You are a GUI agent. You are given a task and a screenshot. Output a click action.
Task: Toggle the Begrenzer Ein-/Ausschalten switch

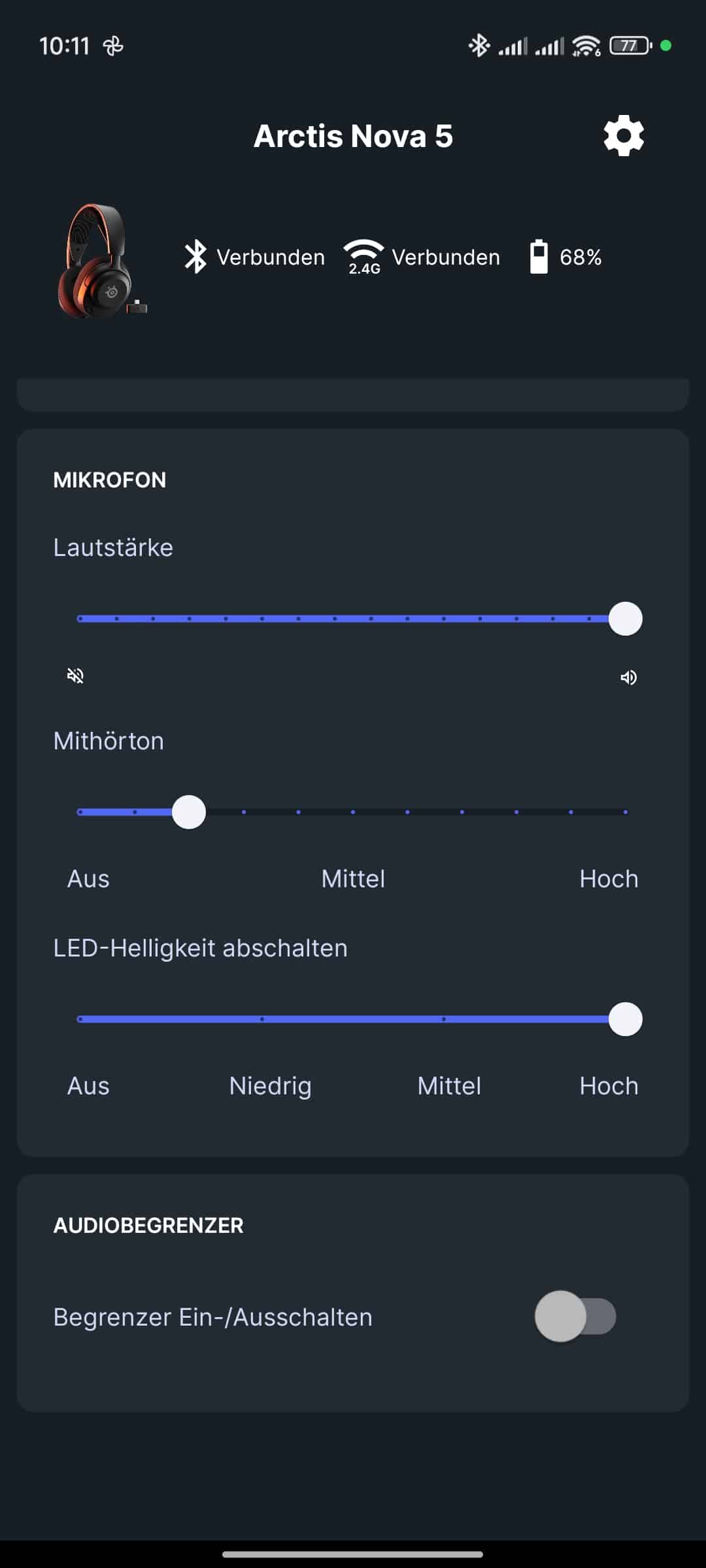click(575, 1316)
